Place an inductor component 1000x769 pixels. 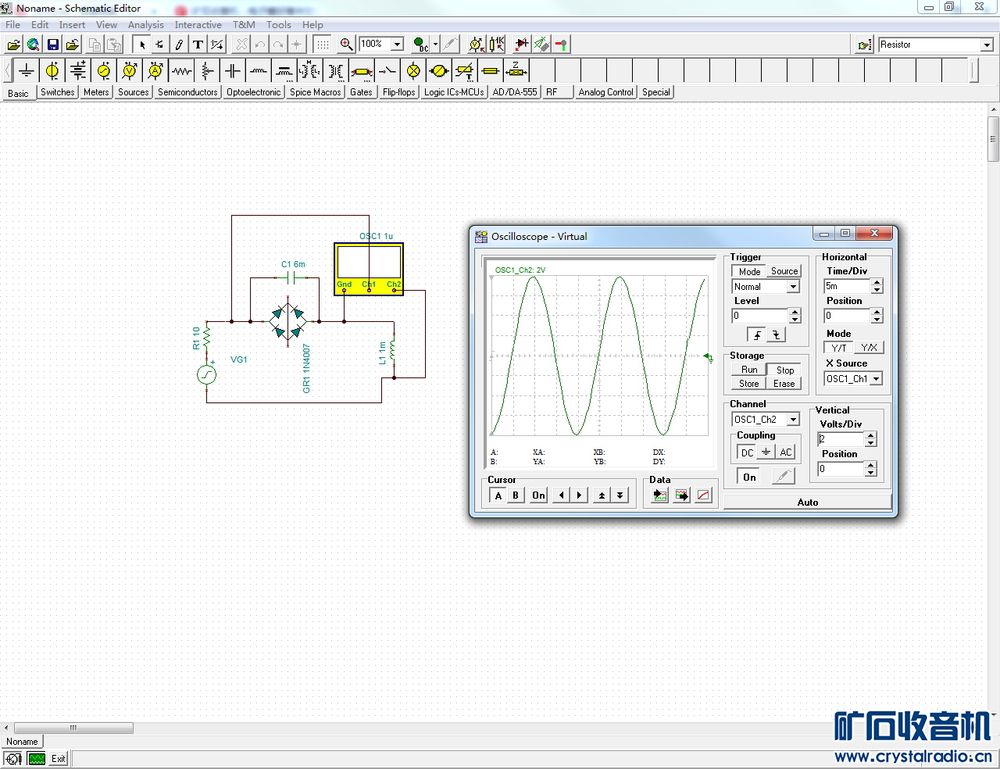[258, 71]
